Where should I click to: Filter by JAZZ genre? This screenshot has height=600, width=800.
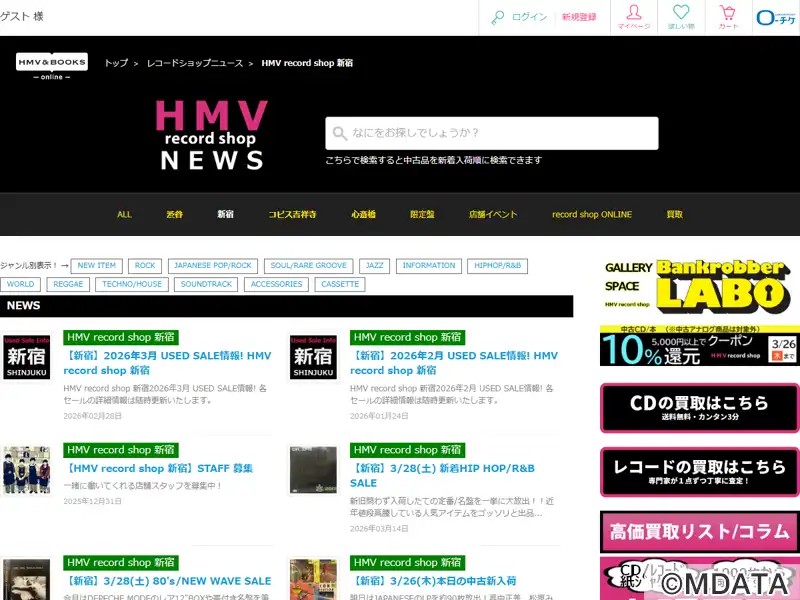pos(374,266)
